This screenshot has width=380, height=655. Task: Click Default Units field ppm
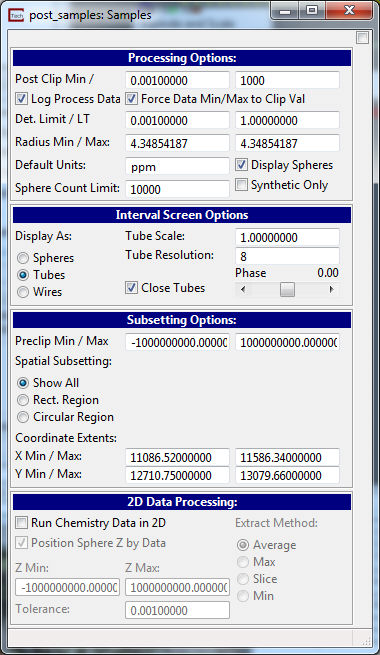177,166
